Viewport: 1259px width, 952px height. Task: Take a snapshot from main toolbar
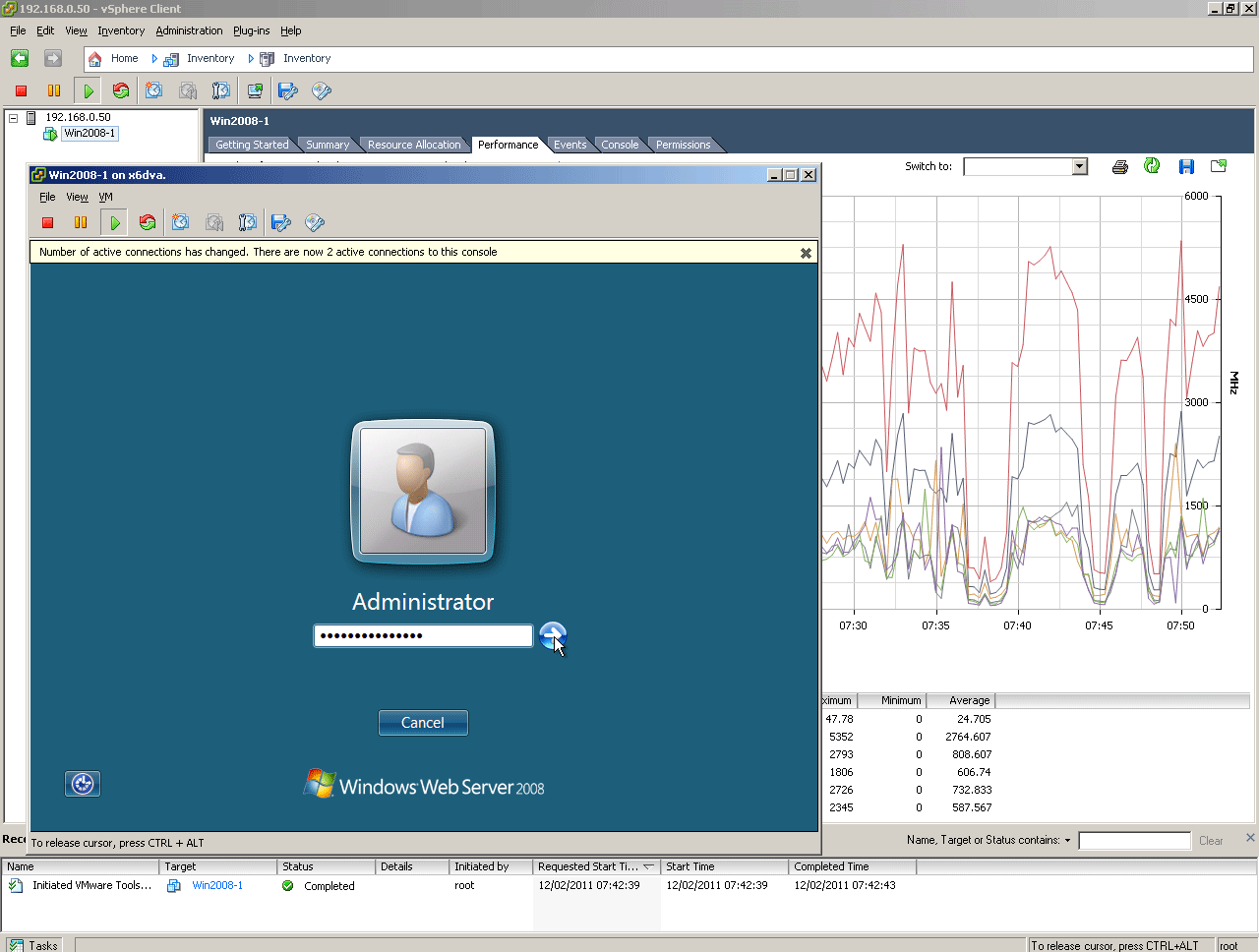[x=154, y=91]
